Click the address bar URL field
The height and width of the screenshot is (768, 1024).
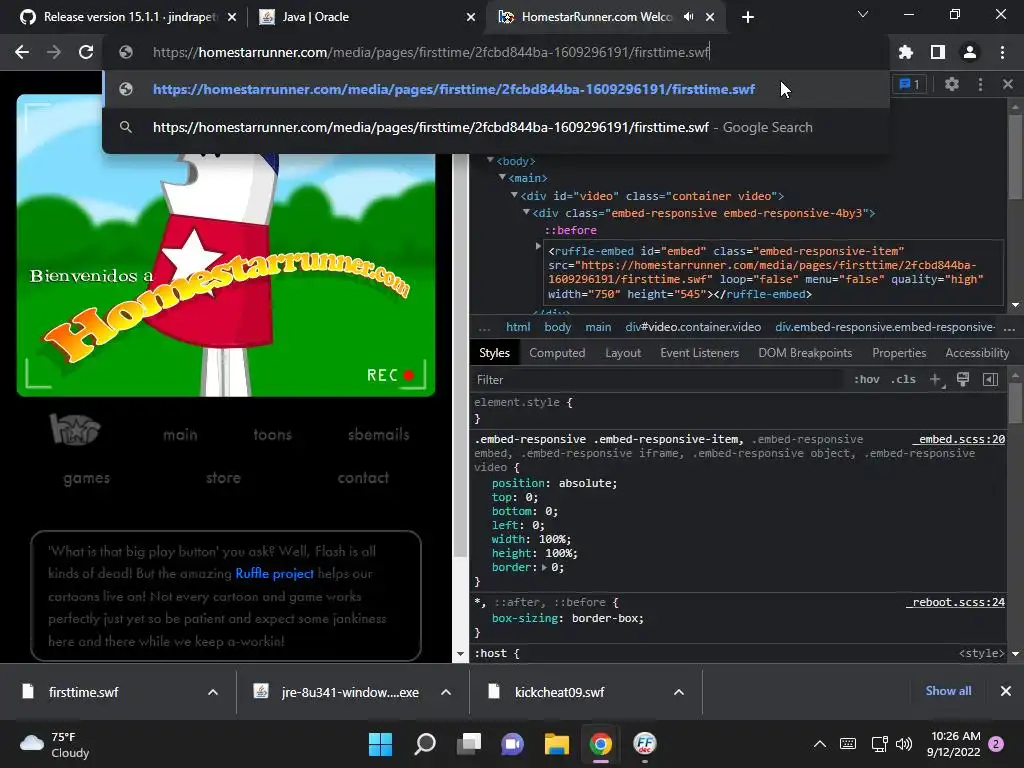[496, 52]
